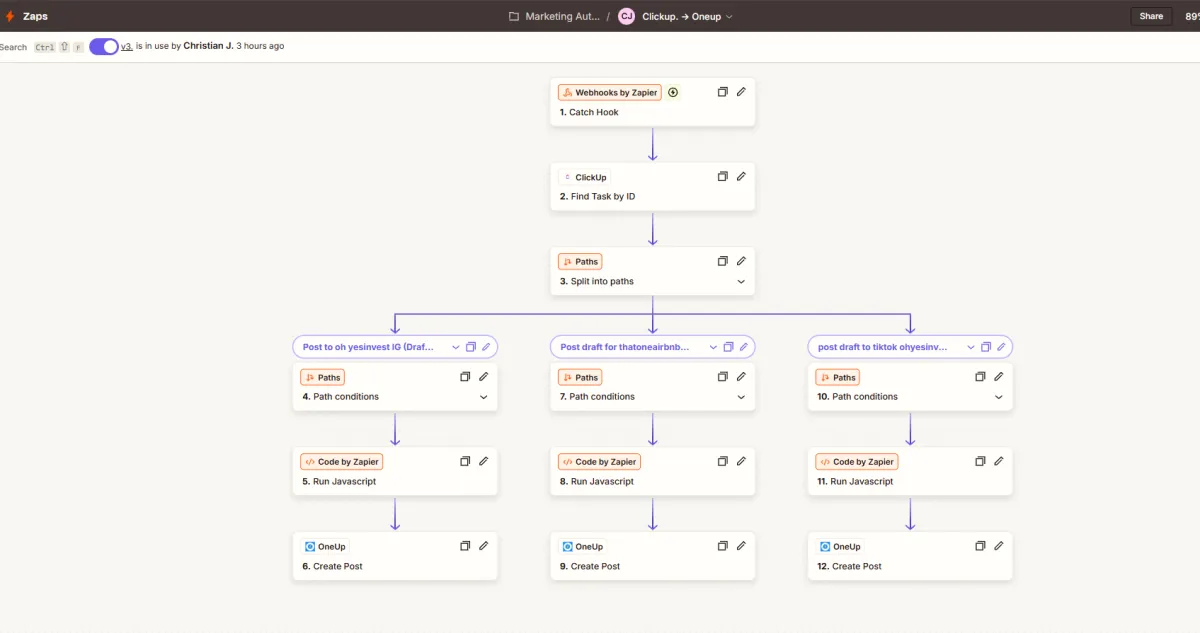Open the Clickup → Oneup title dropdown
The width and height of the screenshot is (1200, 633).
[688, 16]
